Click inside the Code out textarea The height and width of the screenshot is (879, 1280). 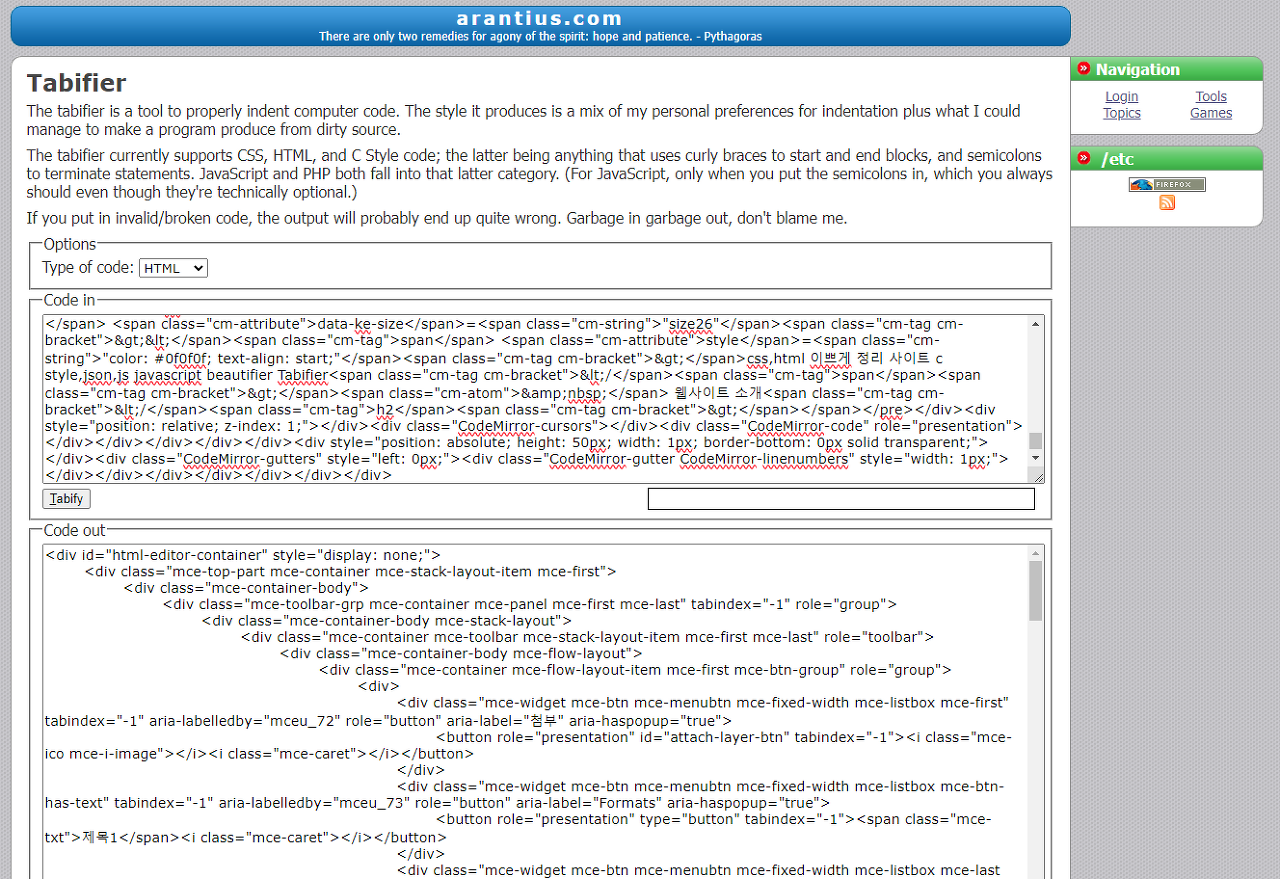point(535,712)
